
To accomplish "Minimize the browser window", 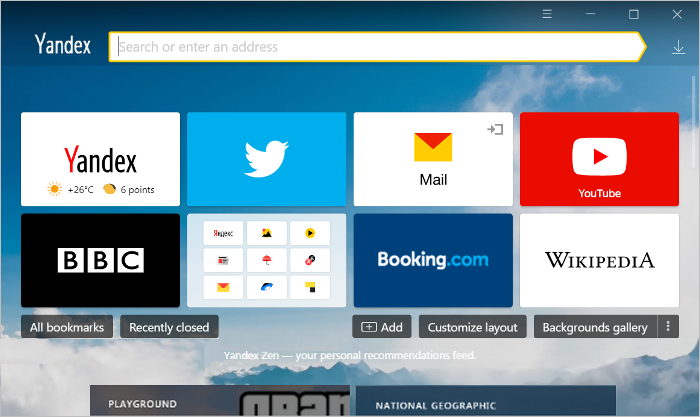I will click(x=590, y=14).
